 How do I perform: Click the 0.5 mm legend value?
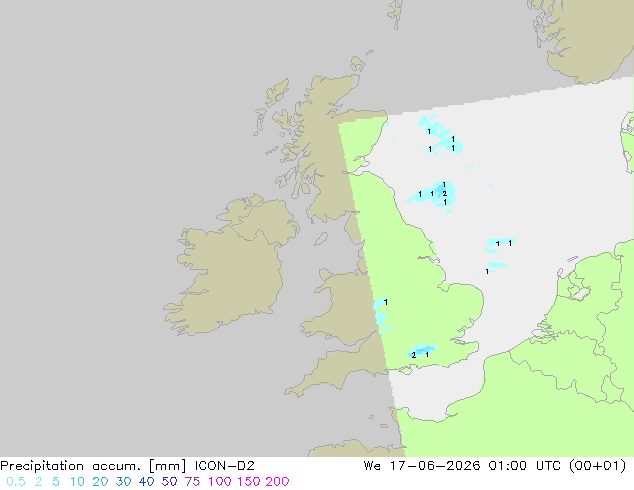pos(16,482)
